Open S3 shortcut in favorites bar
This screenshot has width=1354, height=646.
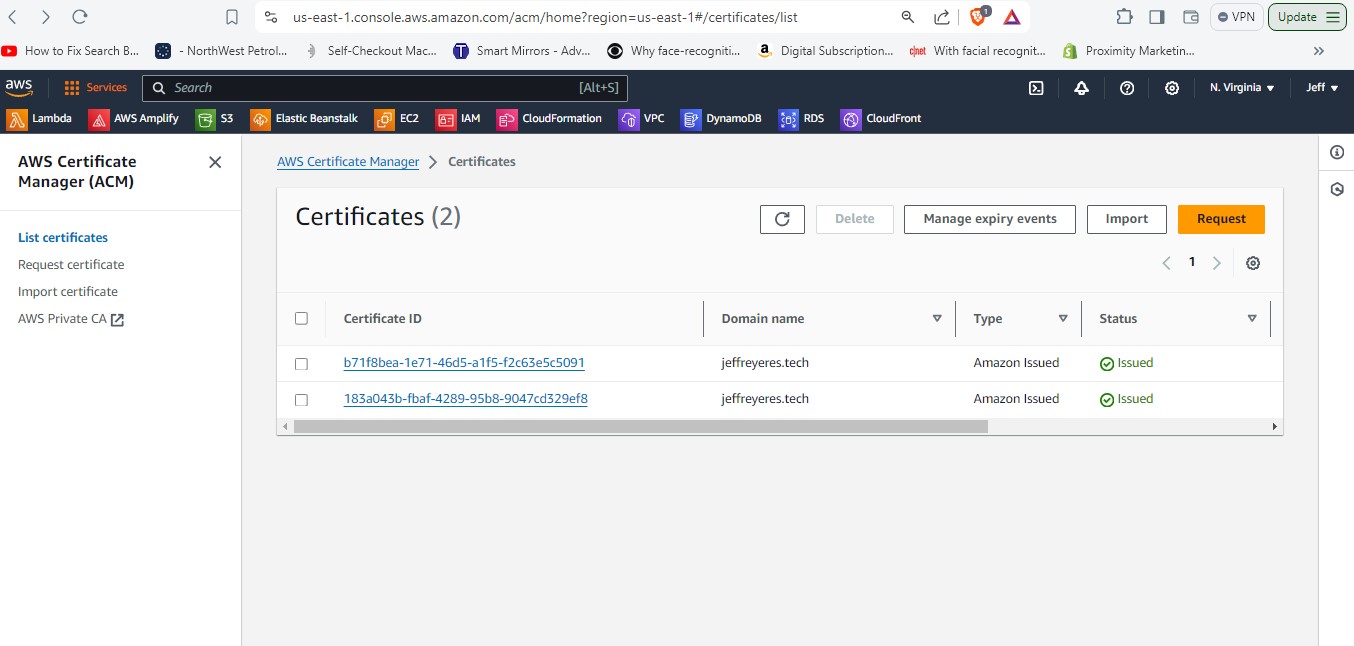click(x=215, y=119)
